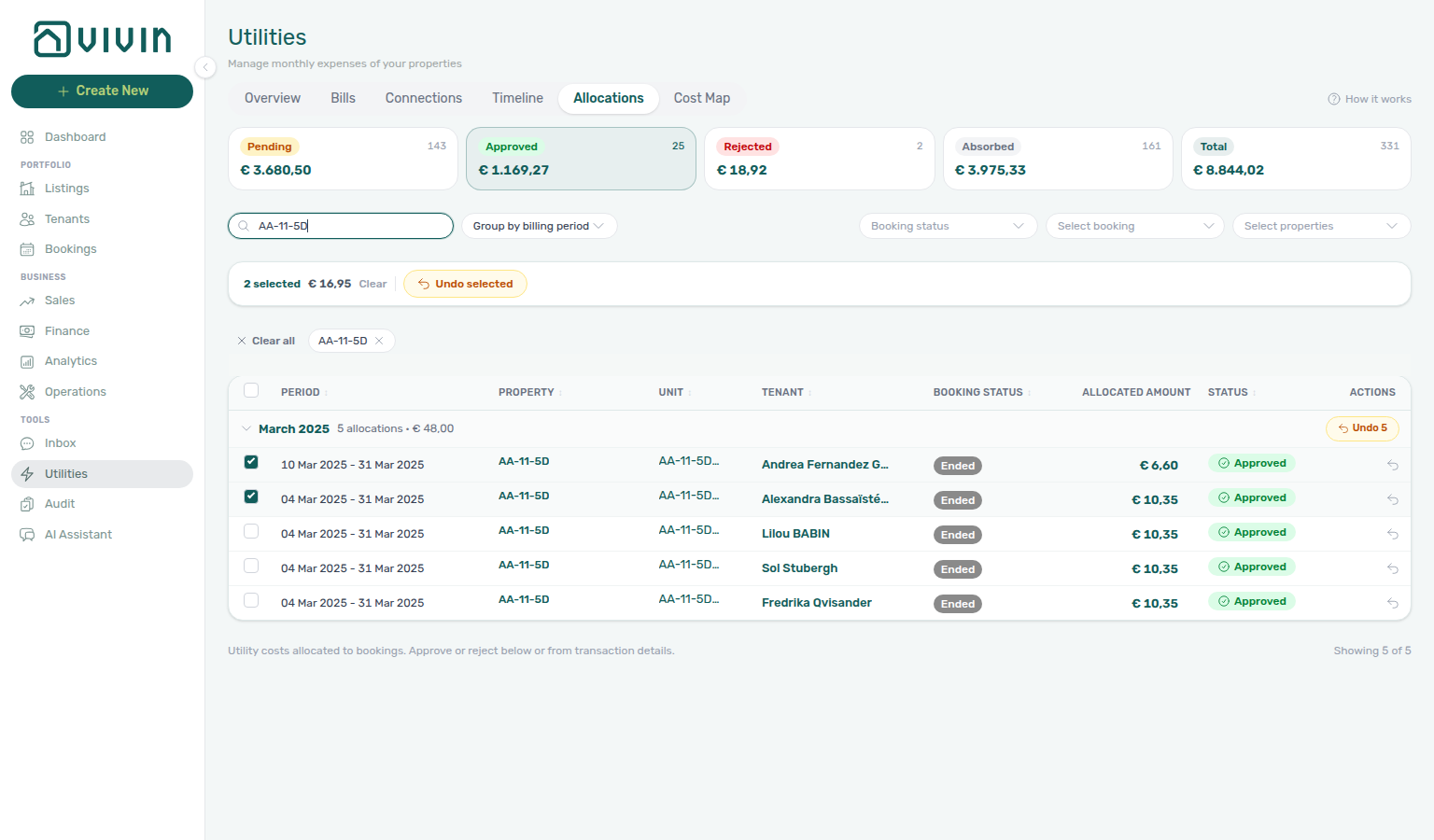This screenshot has height=840, width=1434.
Task: Open the Listings sidebar item
Action: (102, 189)
